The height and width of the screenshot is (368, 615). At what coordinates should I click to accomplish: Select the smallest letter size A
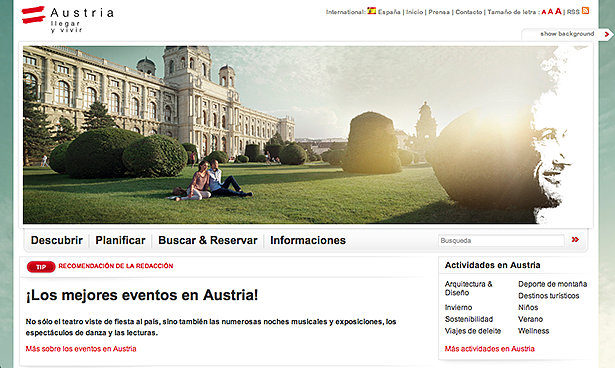coord(544,12)
